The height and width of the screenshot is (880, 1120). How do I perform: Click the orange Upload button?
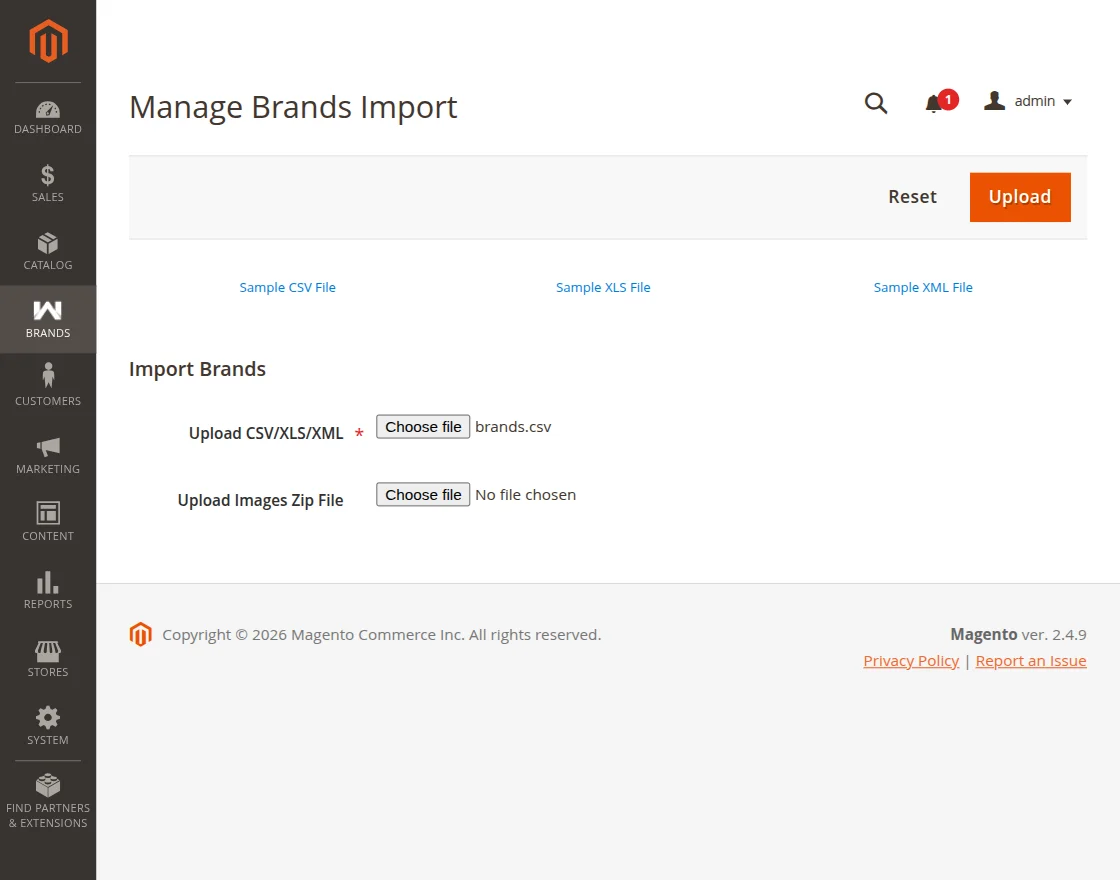pyautogui.click(x=1020, y=197)
